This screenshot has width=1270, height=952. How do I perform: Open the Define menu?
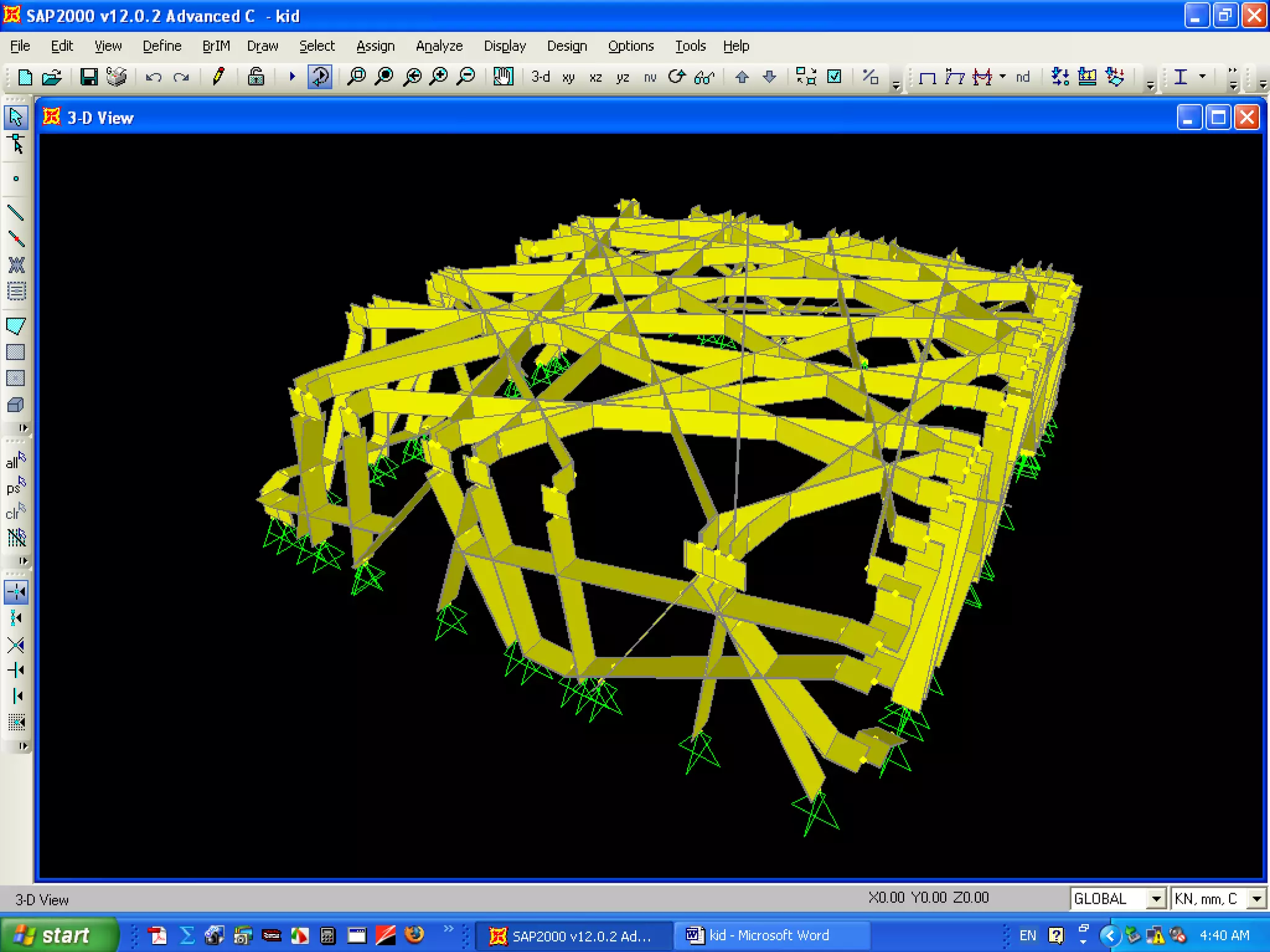[x=162, y=46]
